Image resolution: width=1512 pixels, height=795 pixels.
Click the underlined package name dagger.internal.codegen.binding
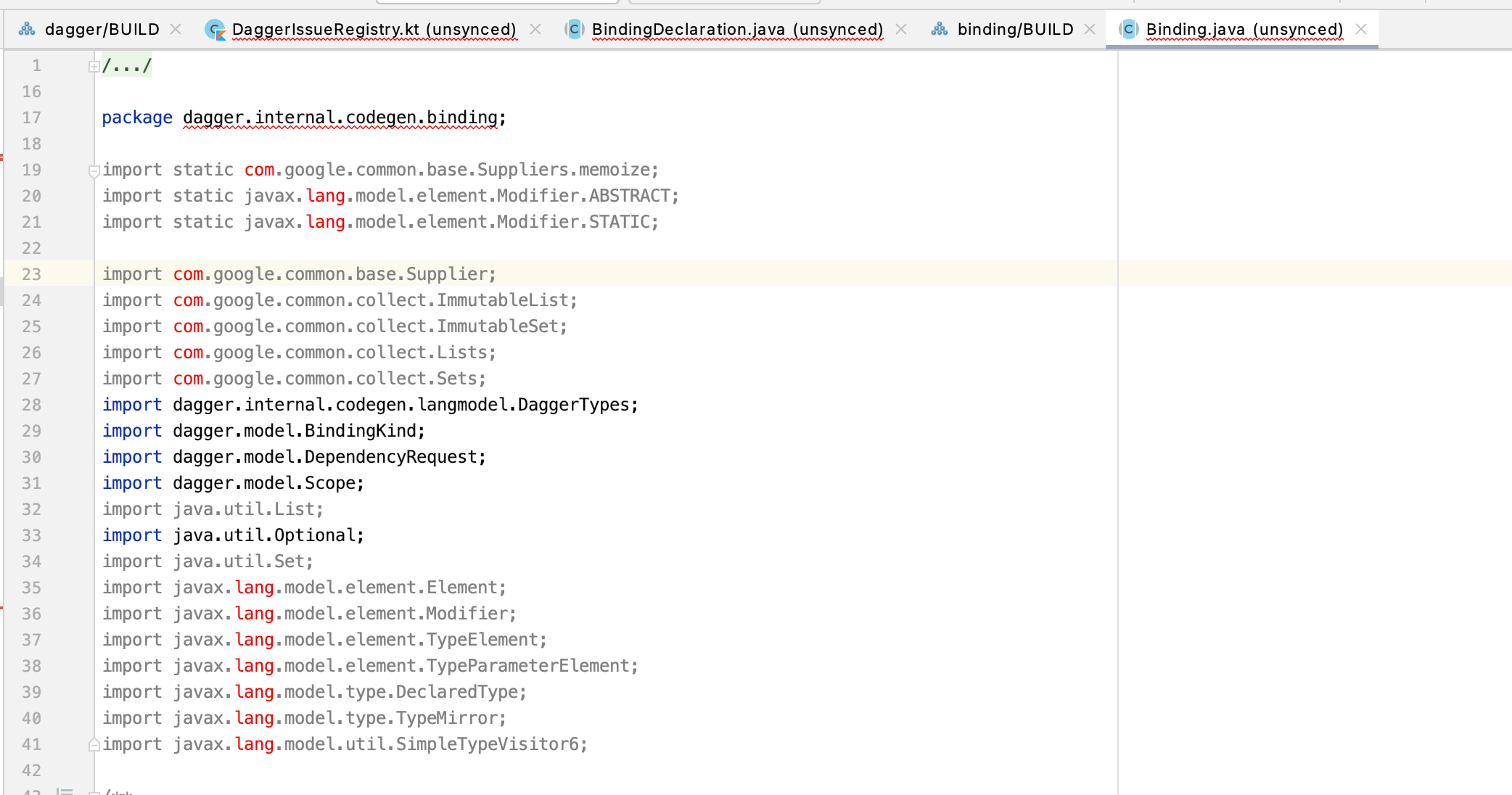[342, 117]
